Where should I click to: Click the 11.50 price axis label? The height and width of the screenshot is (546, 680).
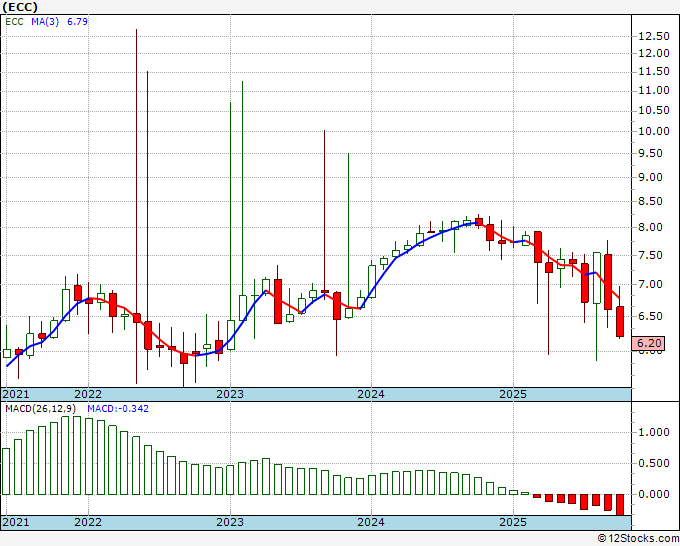coord(654,72)
